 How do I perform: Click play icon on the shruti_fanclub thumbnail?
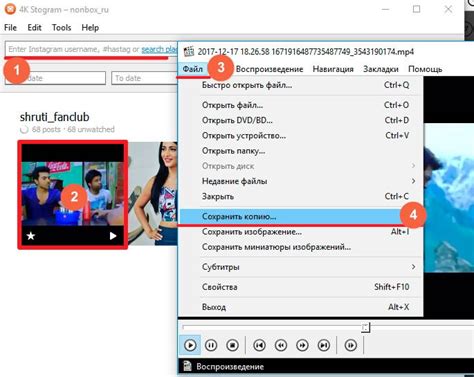(113, 236)
